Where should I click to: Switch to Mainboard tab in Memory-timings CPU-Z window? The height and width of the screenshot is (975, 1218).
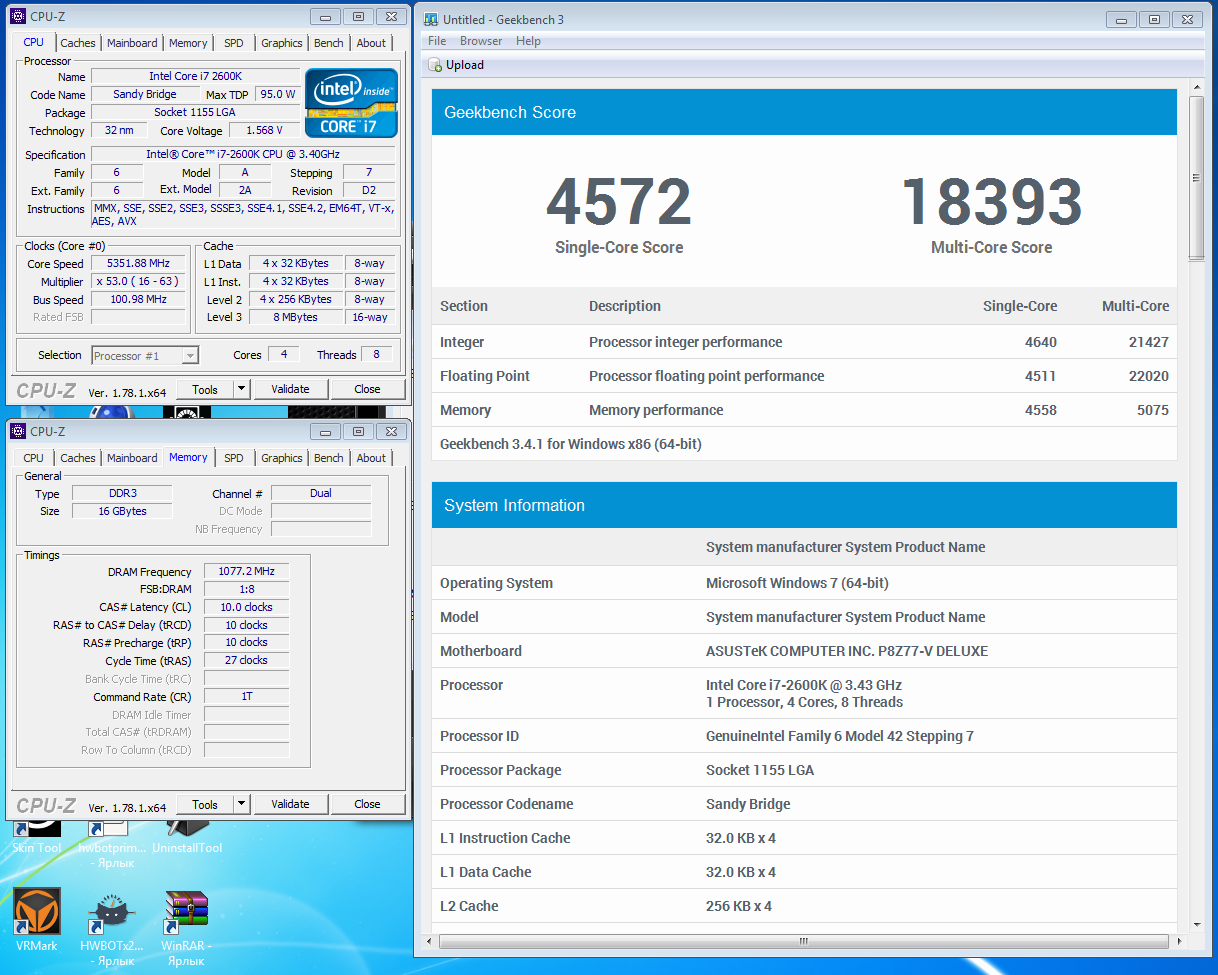[x=132, y=458]
